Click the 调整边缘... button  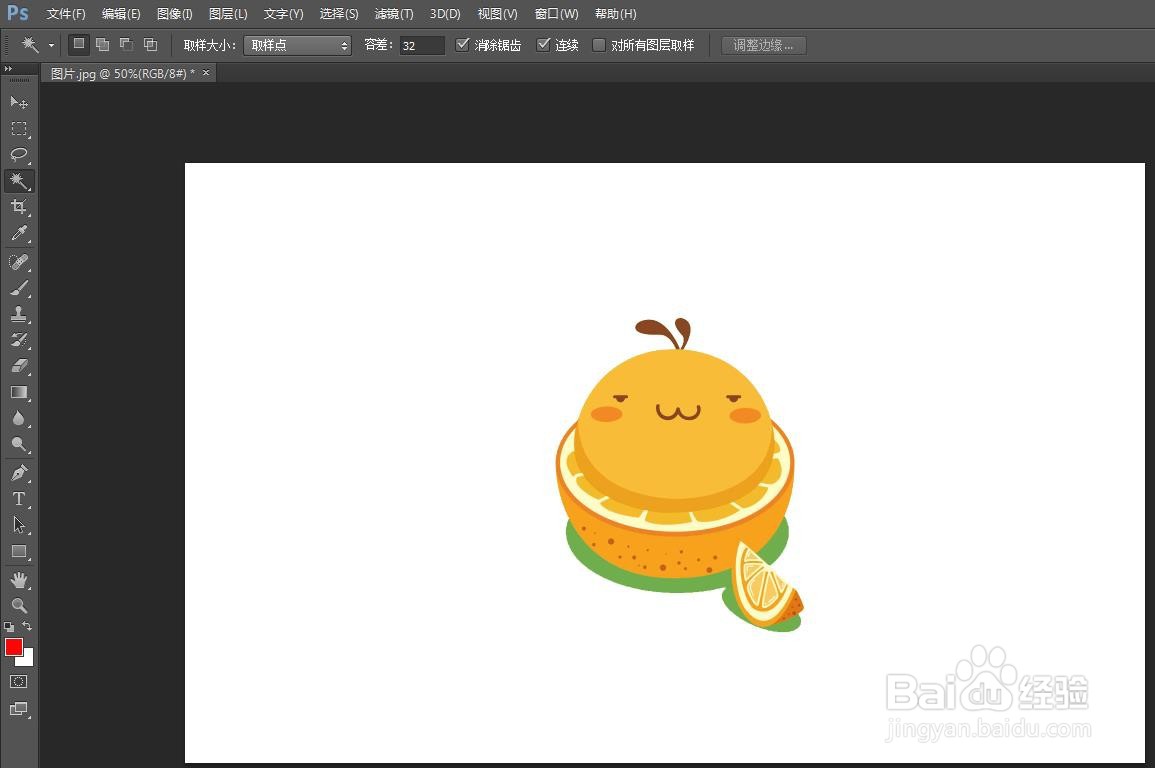pos(764,46)
